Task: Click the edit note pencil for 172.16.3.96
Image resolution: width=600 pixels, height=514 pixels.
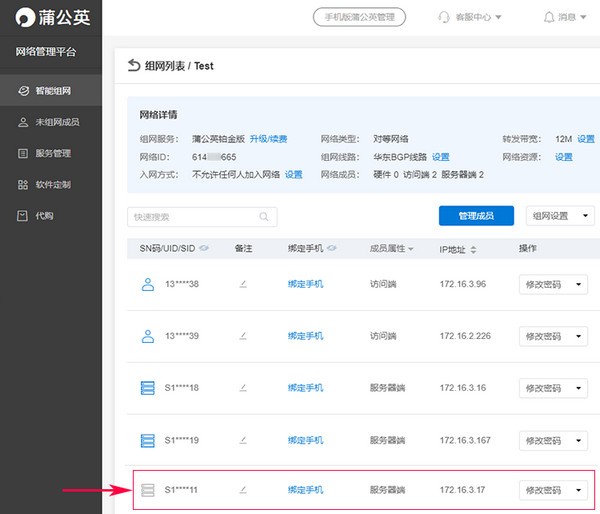Action: click(242, 284)
